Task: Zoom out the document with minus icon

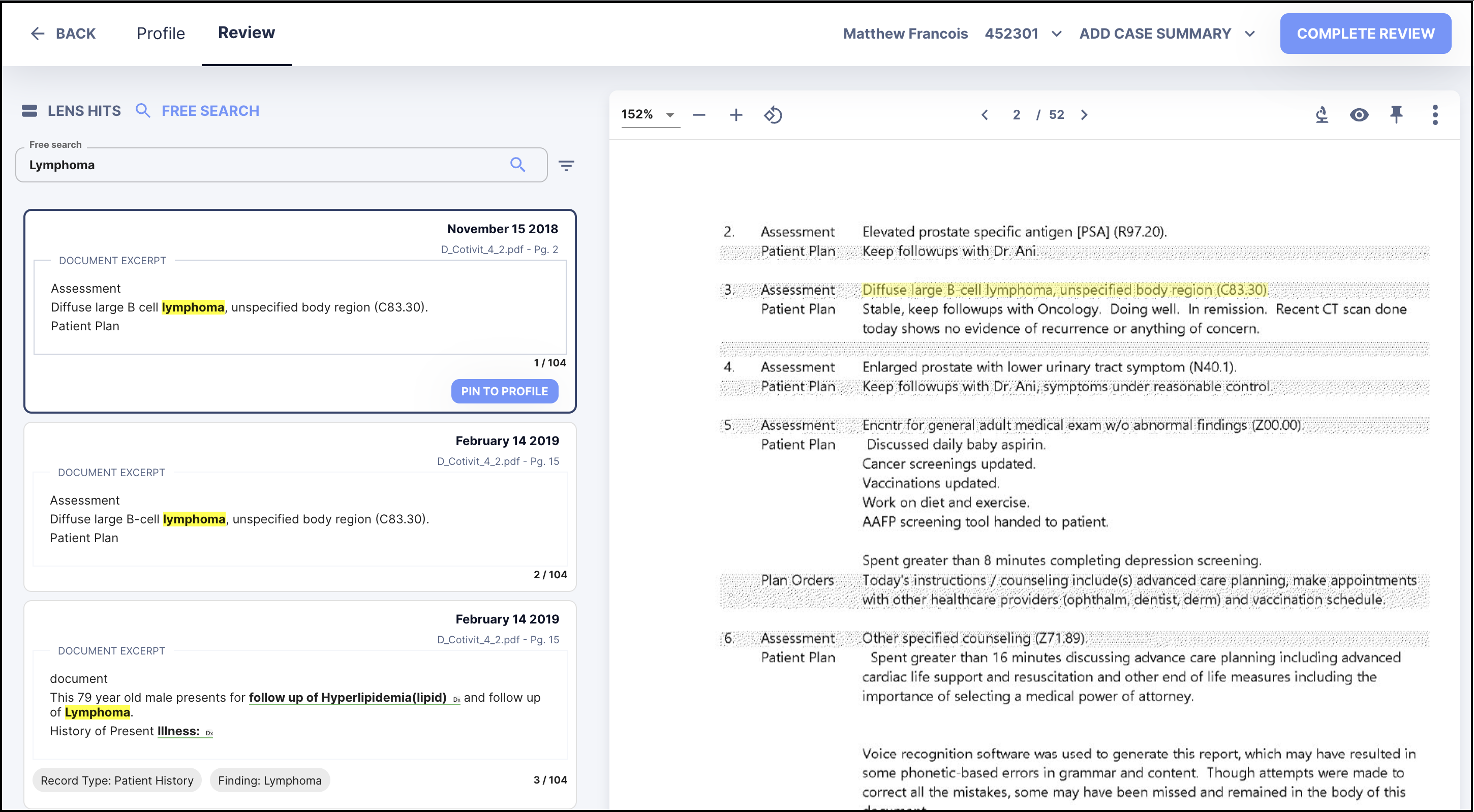Action: point(699,115)
